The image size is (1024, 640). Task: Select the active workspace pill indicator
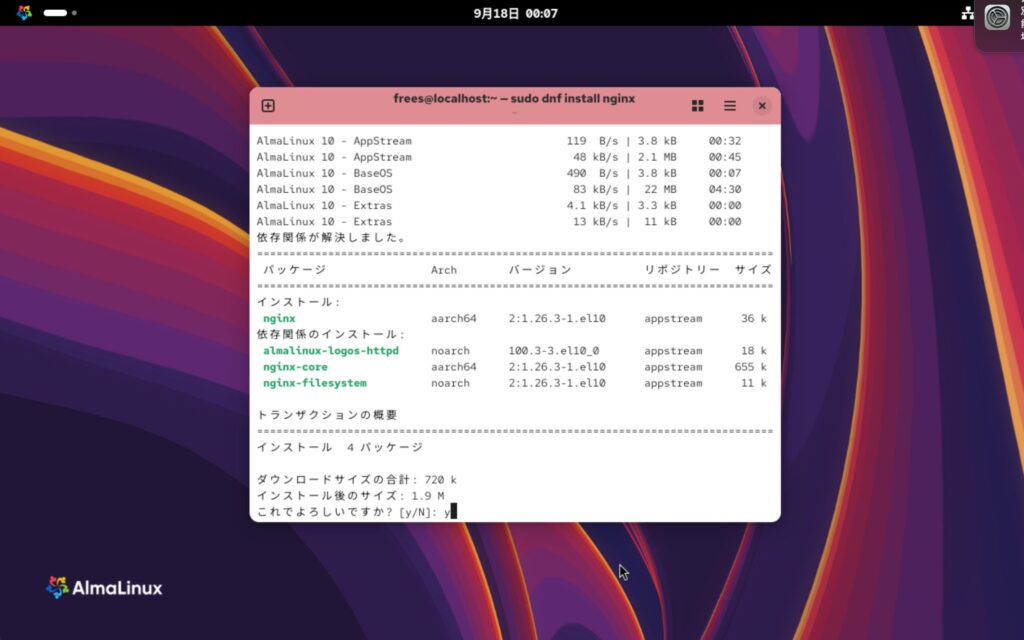56,13
